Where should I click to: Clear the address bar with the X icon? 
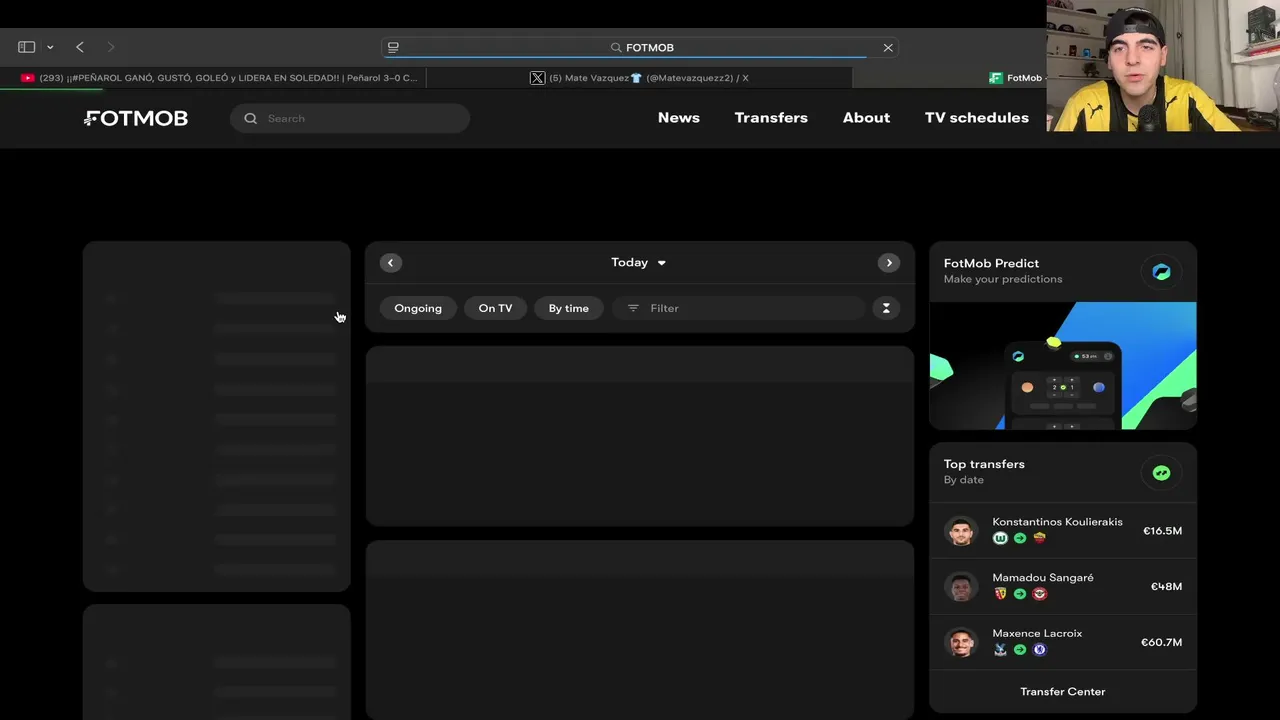[x=888, y=47]
